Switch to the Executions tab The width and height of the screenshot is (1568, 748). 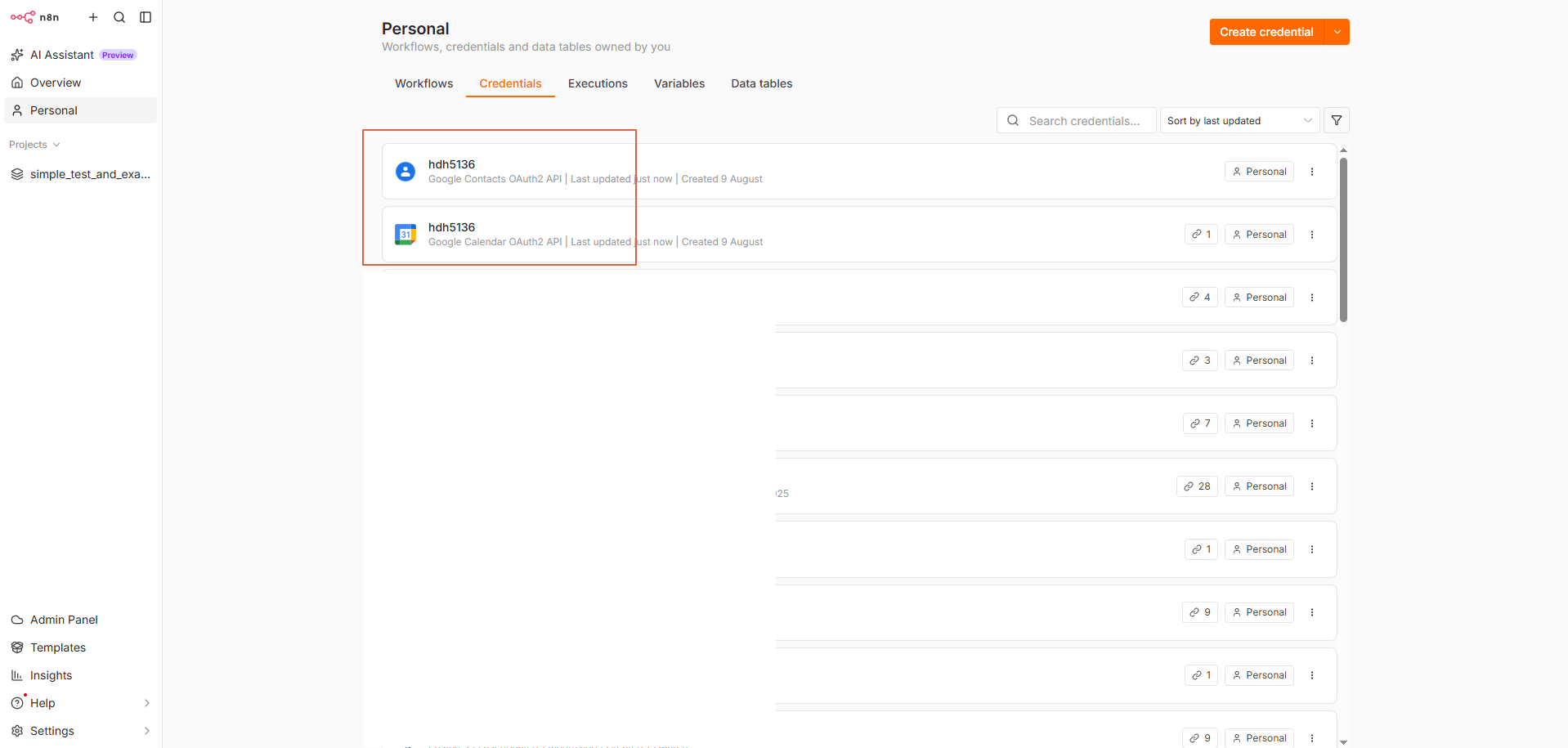598,83
